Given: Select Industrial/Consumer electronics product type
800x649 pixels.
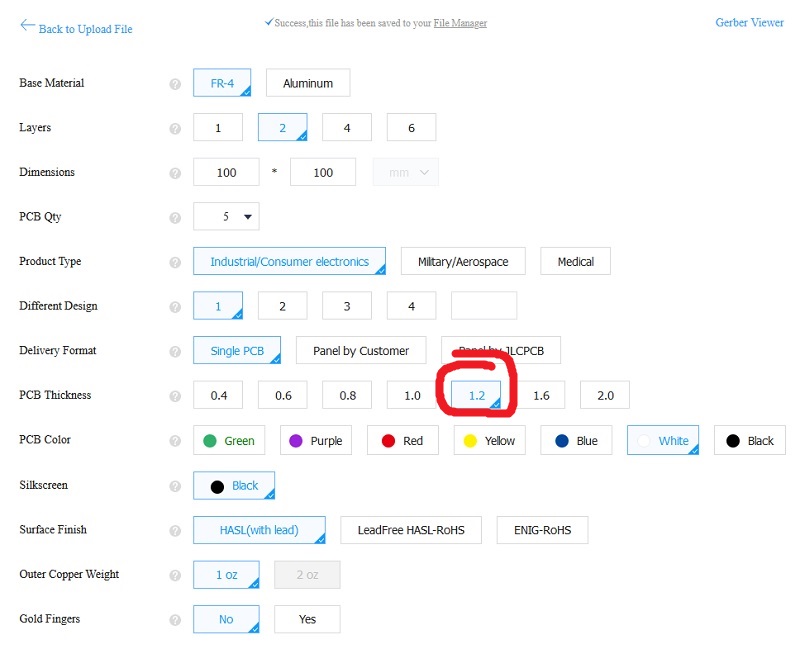Looking at the screenshot, I should point(289,261).
